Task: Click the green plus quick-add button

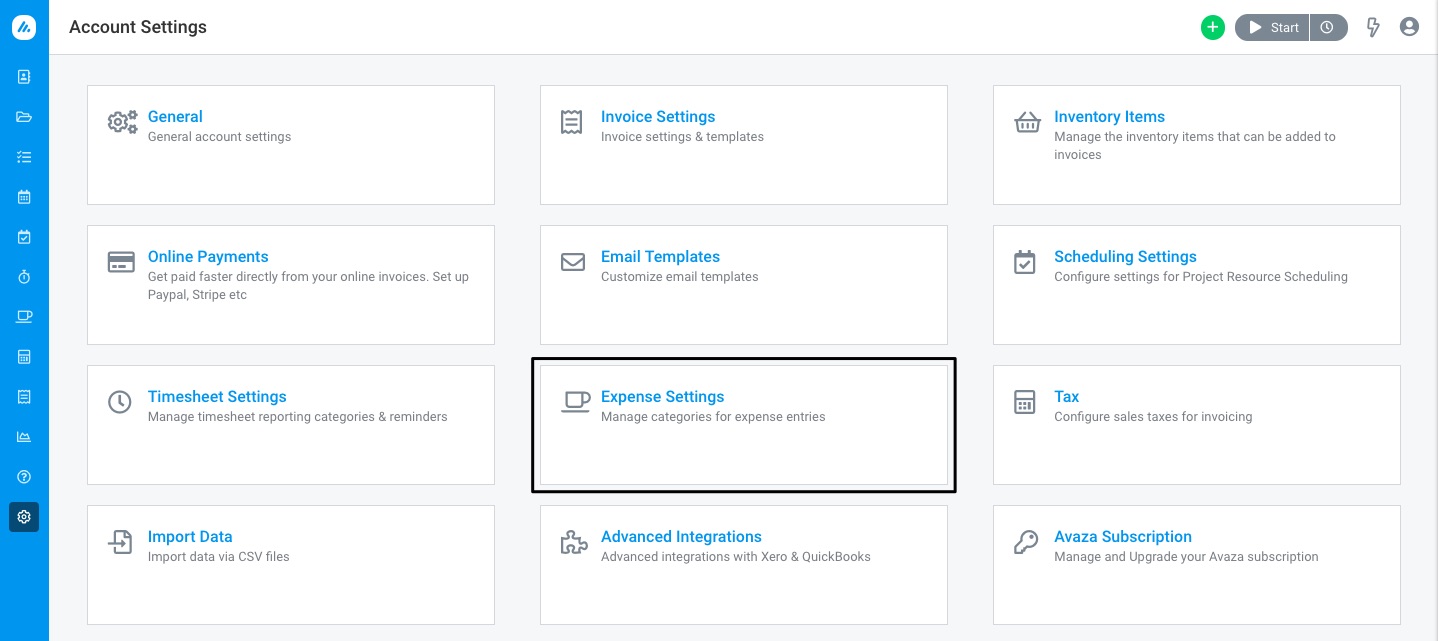Action: [1213, 28]
